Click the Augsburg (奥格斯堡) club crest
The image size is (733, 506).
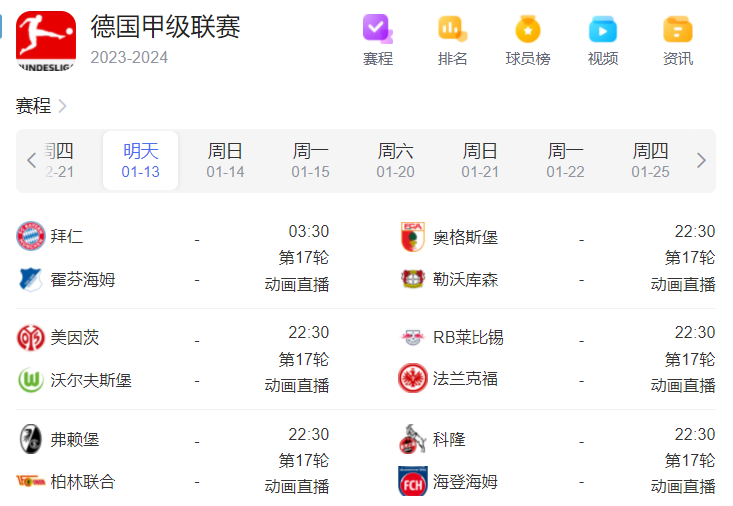click(x=413, y=237)
